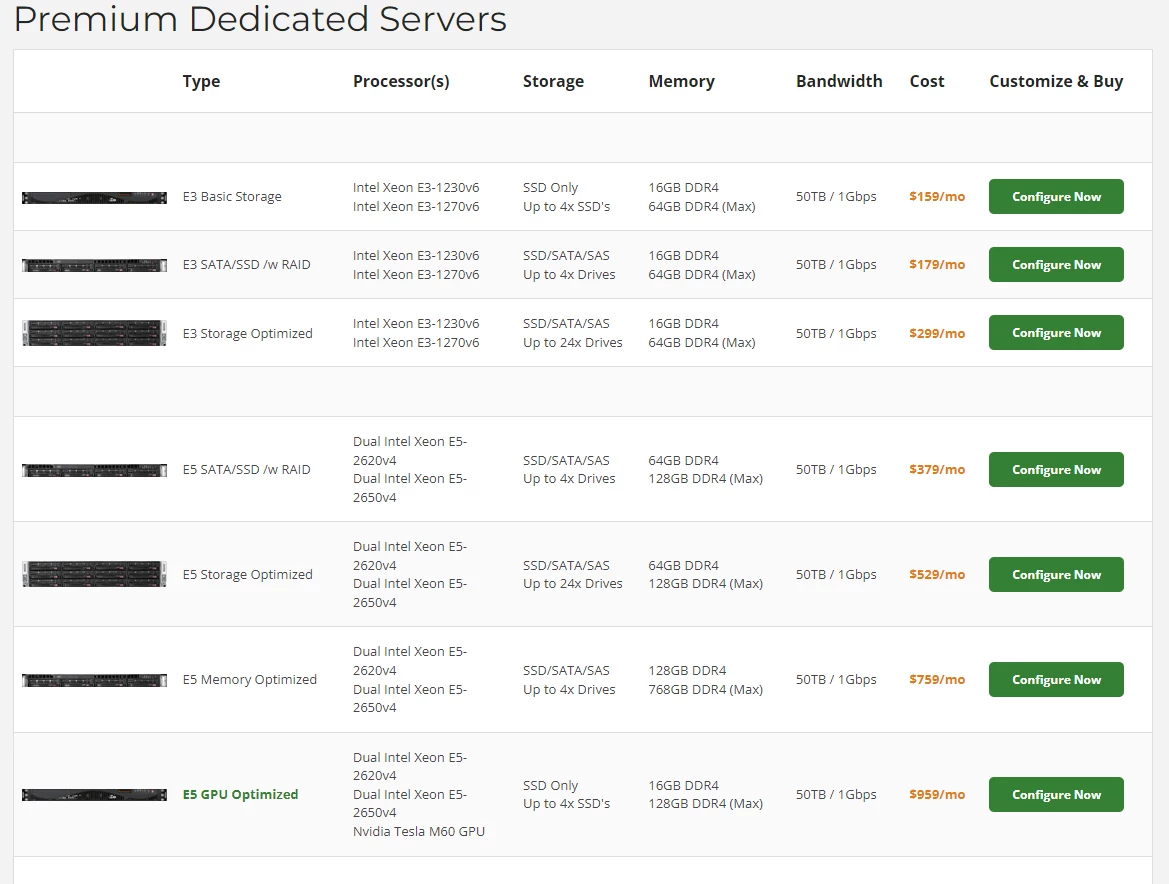Click the E5 Storage Optimized server thumbnail
The height and width of the screenshot is (884, 1169).
(93, 574)
